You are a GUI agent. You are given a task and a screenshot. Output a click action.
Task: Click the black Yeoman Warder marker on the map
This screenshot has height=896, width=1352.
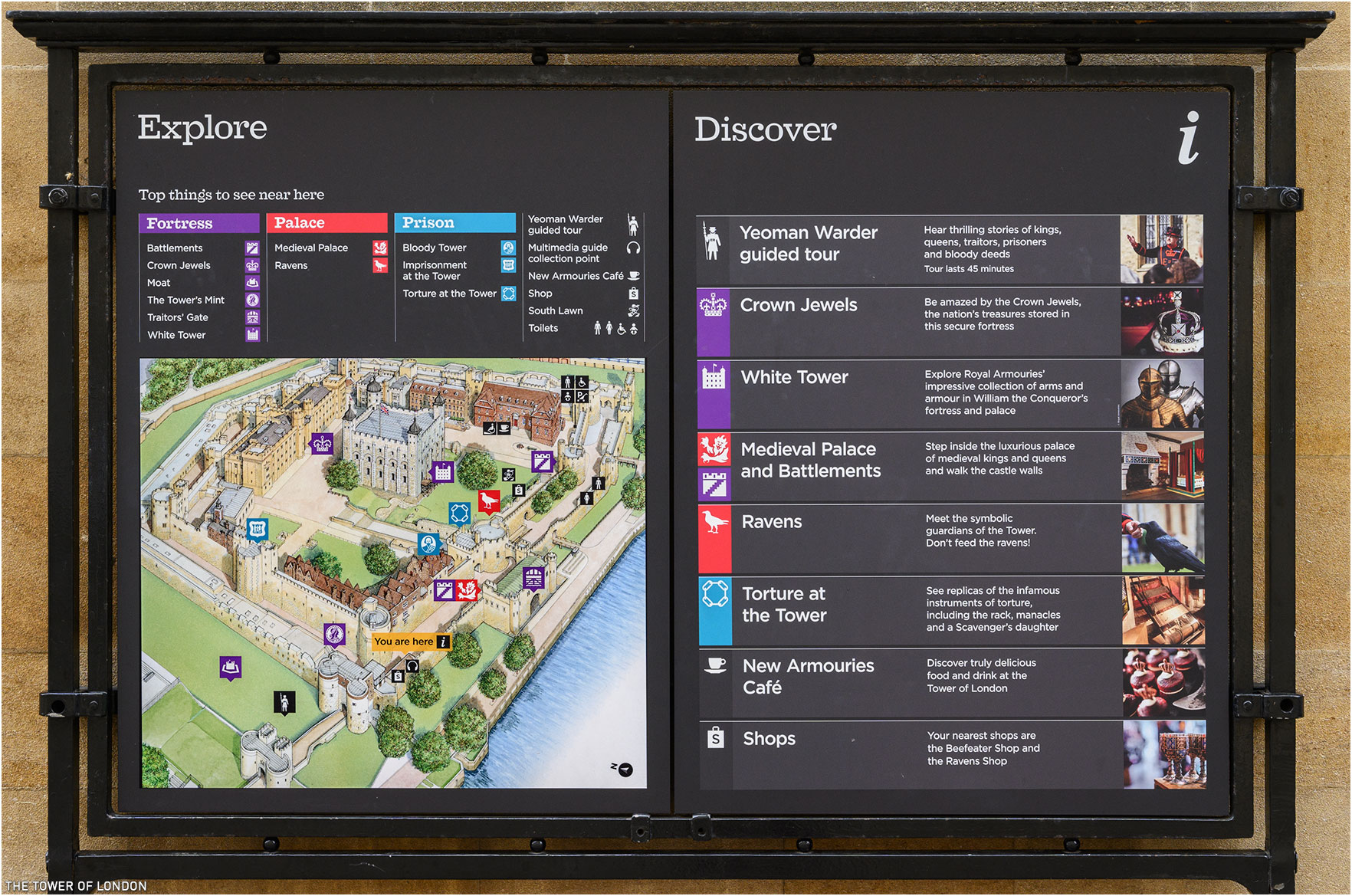click(x=284, y=703)
